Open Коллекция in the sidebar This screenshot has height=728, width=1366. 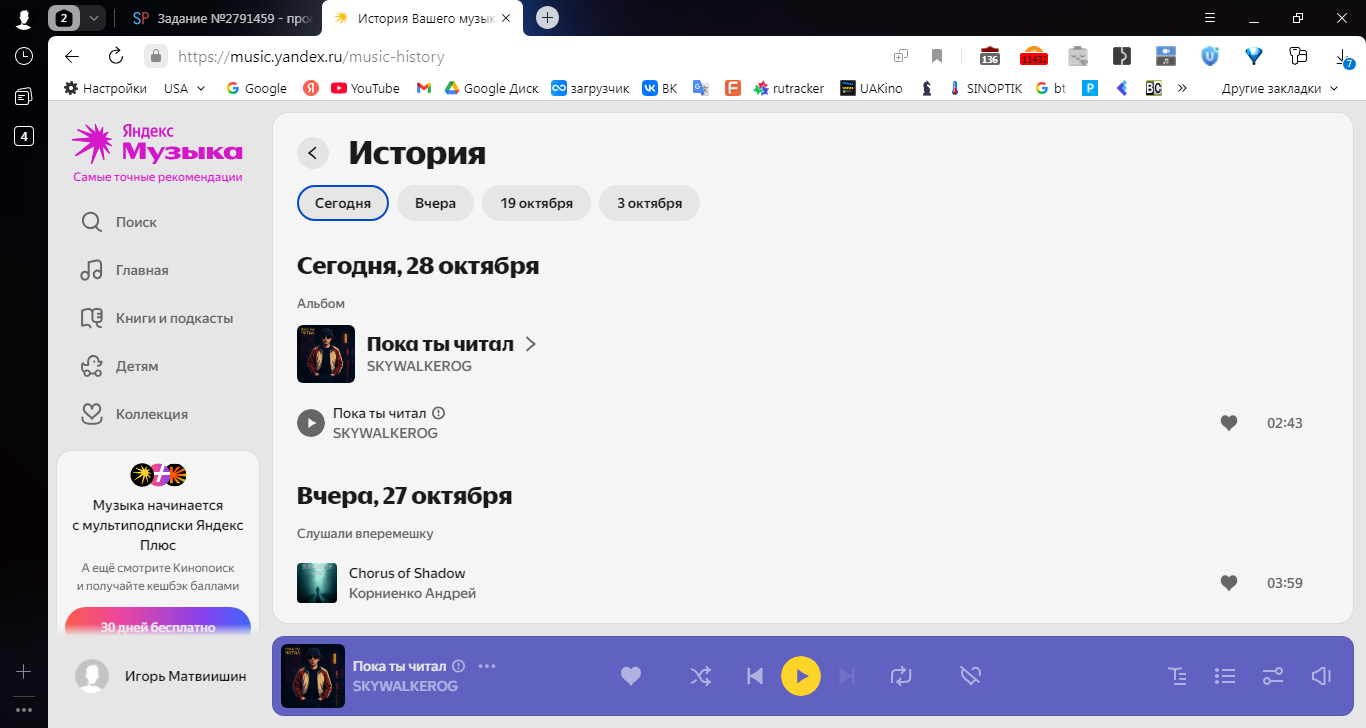point(135,414)
